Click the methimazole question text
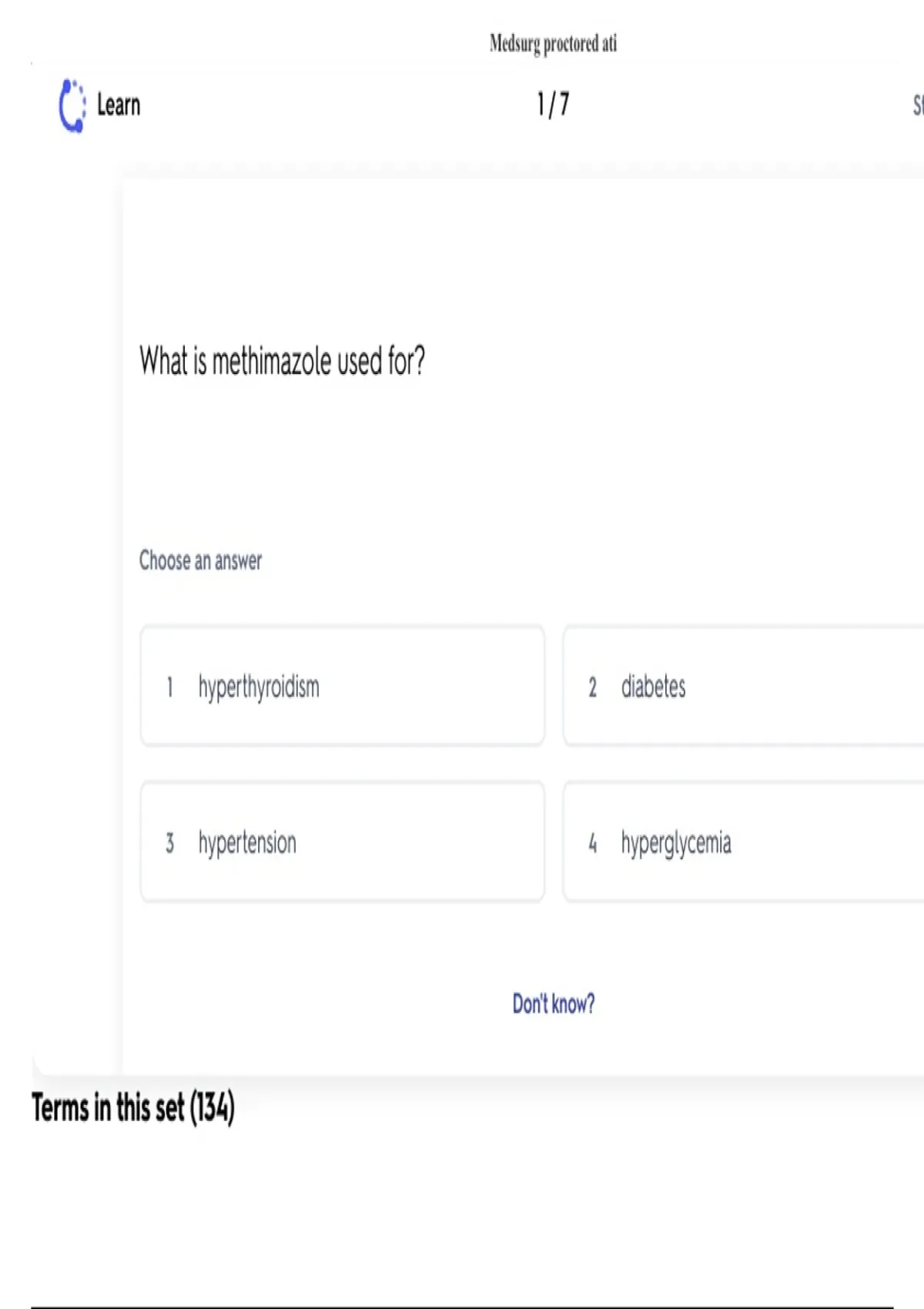This screenshot has width=924, height=1309. (x=282, y=361)
